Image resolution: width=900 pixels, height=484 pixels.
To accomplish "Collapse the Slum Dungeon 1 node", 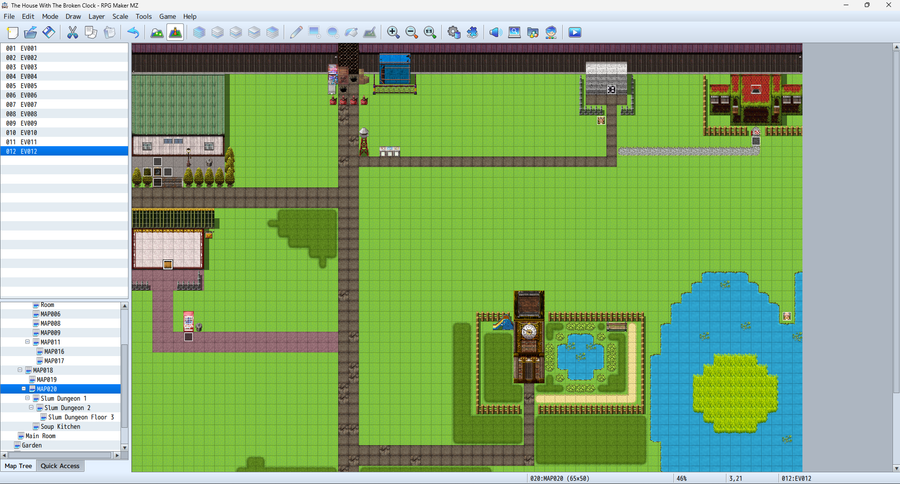I will coord(28,398).
